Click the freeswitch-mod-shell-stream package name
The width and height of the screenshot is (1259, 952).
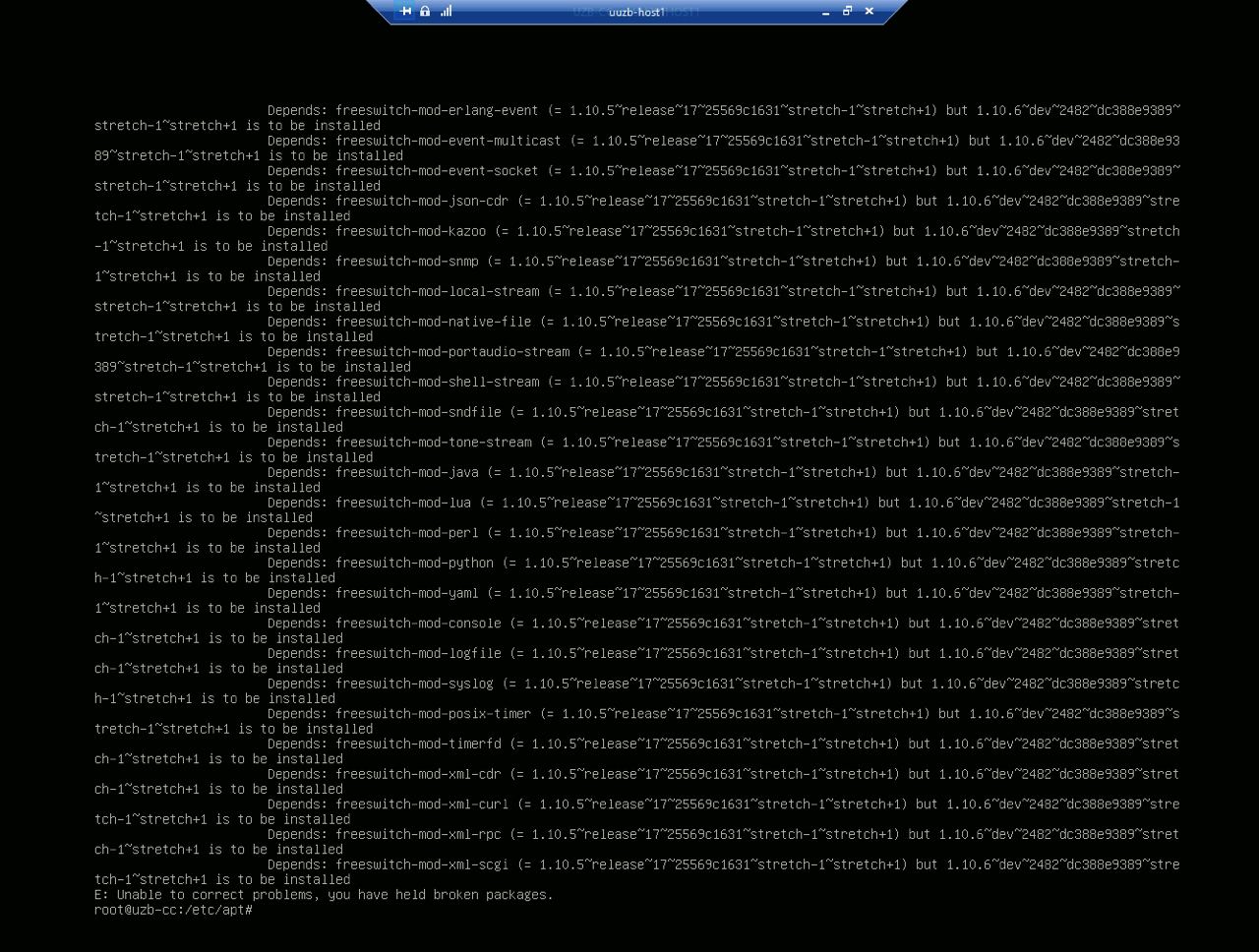tap(437, 382)
